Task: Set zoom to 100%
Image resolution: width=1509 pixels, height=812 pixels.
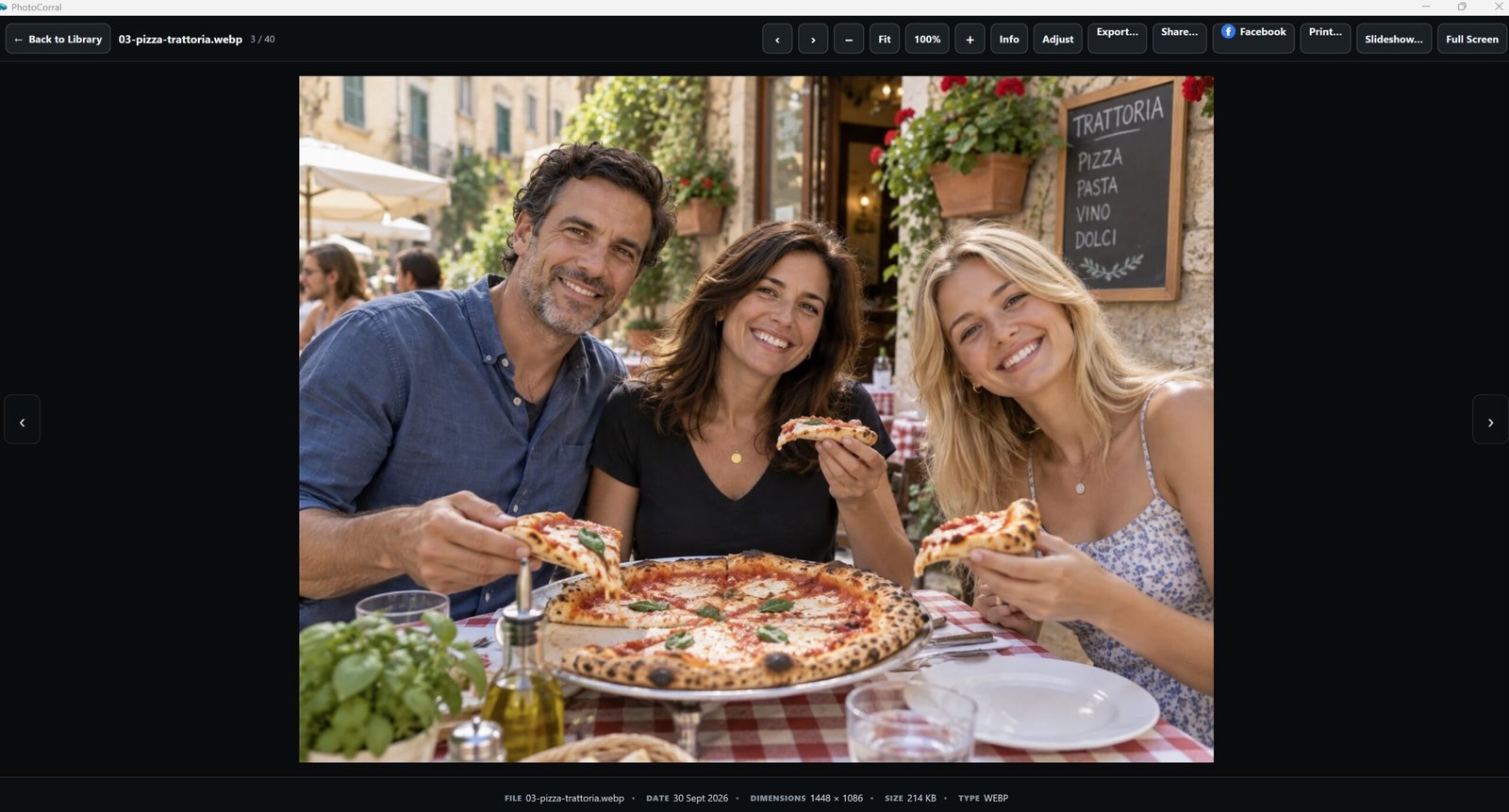Action: (927, 39)
